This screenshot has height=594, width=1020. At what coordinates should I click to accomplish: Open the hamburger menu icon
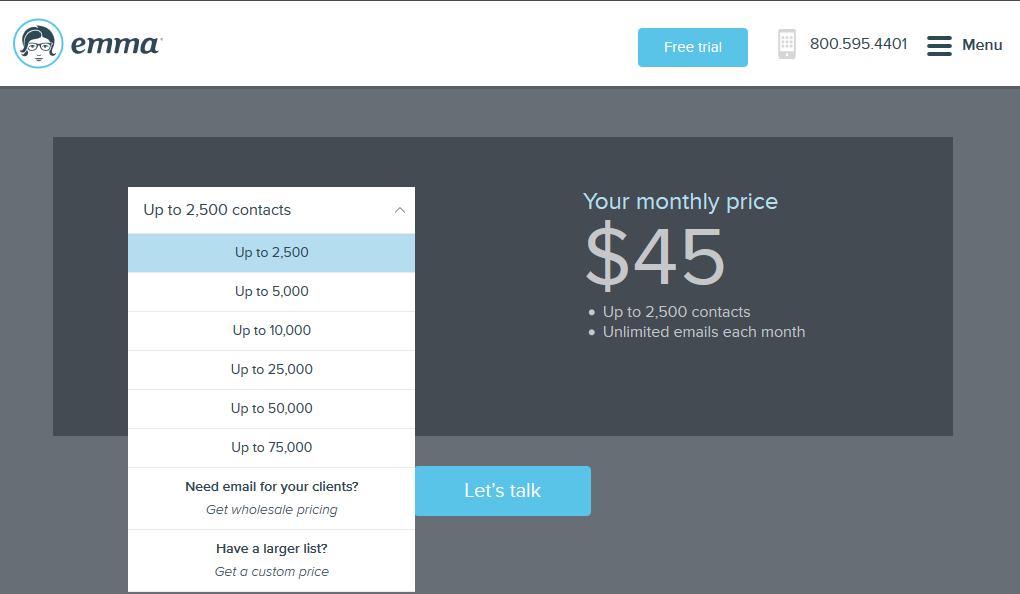(x=939, y=46)
